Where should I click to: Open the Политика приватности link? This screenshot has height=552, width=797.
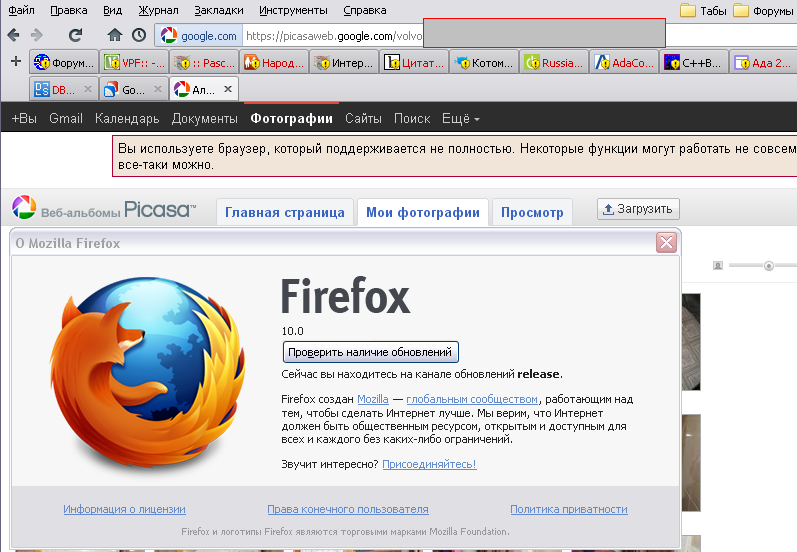coord(568,509)
